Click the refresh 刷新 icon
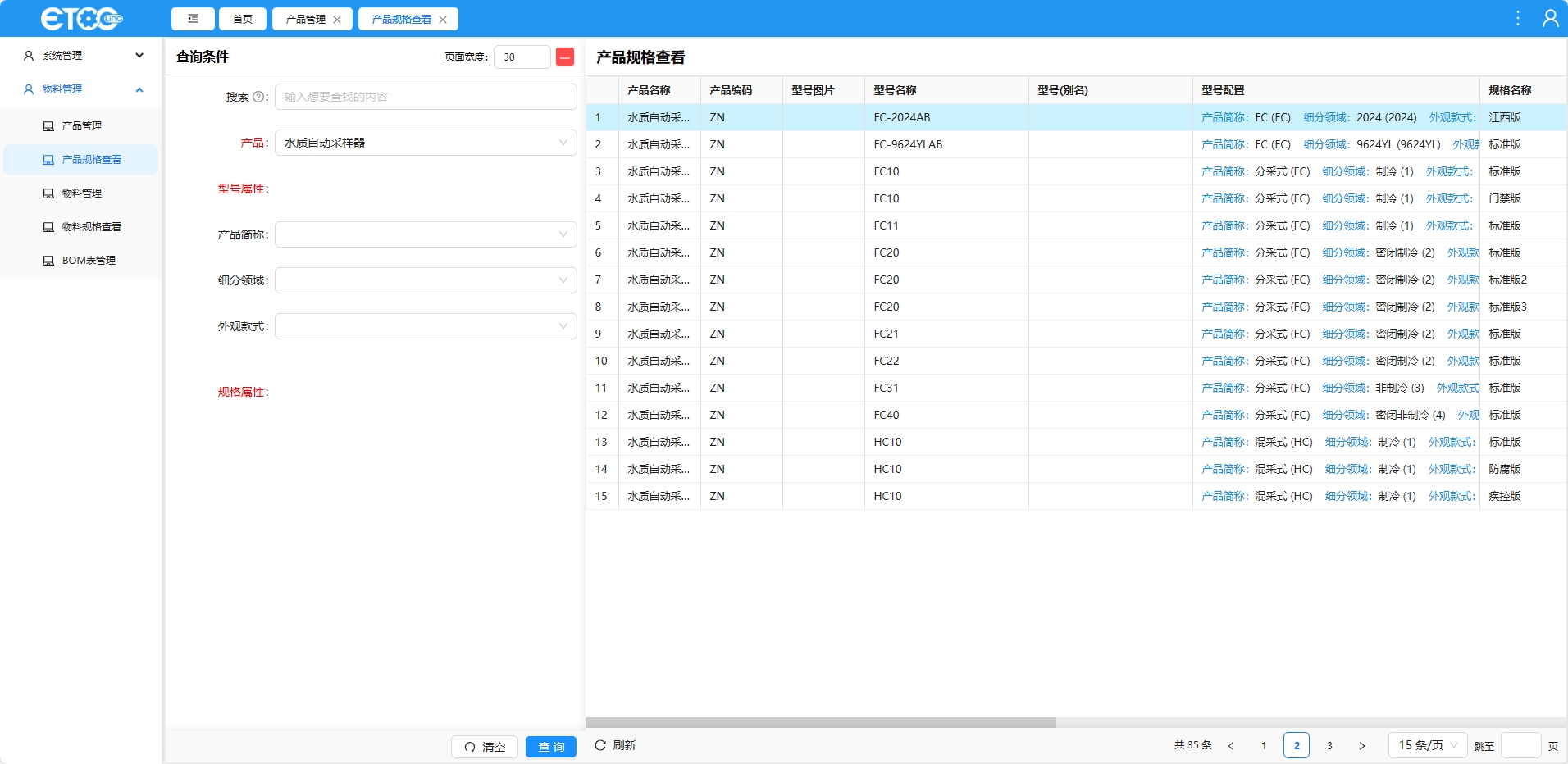Viewport: 1568px width, 764px height. [600, 745]
